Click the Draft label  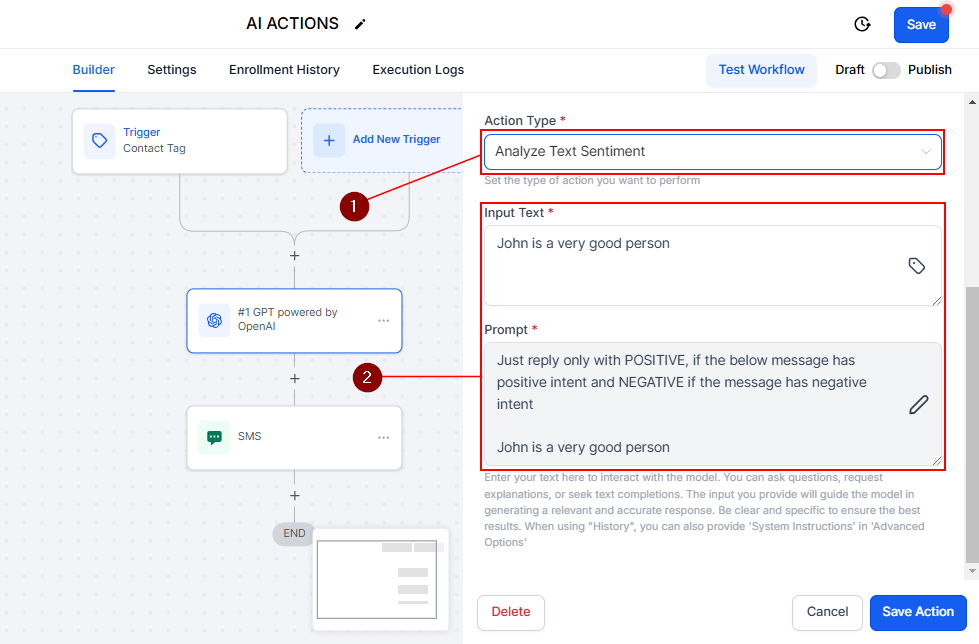click(x=850, y=70)
